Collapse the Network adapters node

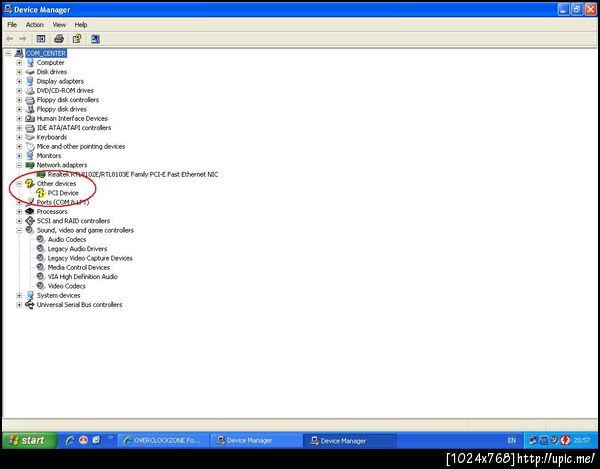click(19, 165)
